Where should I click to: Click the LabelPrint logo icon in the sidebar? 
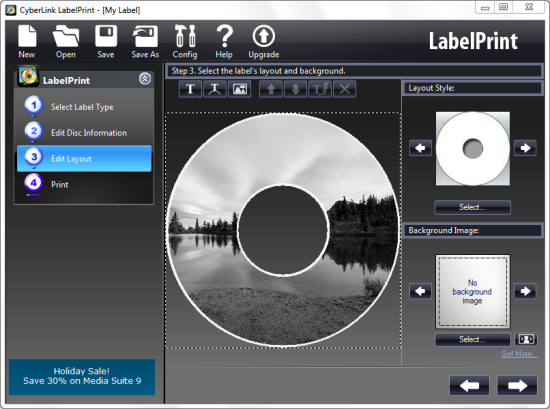(x=28, y=76)
